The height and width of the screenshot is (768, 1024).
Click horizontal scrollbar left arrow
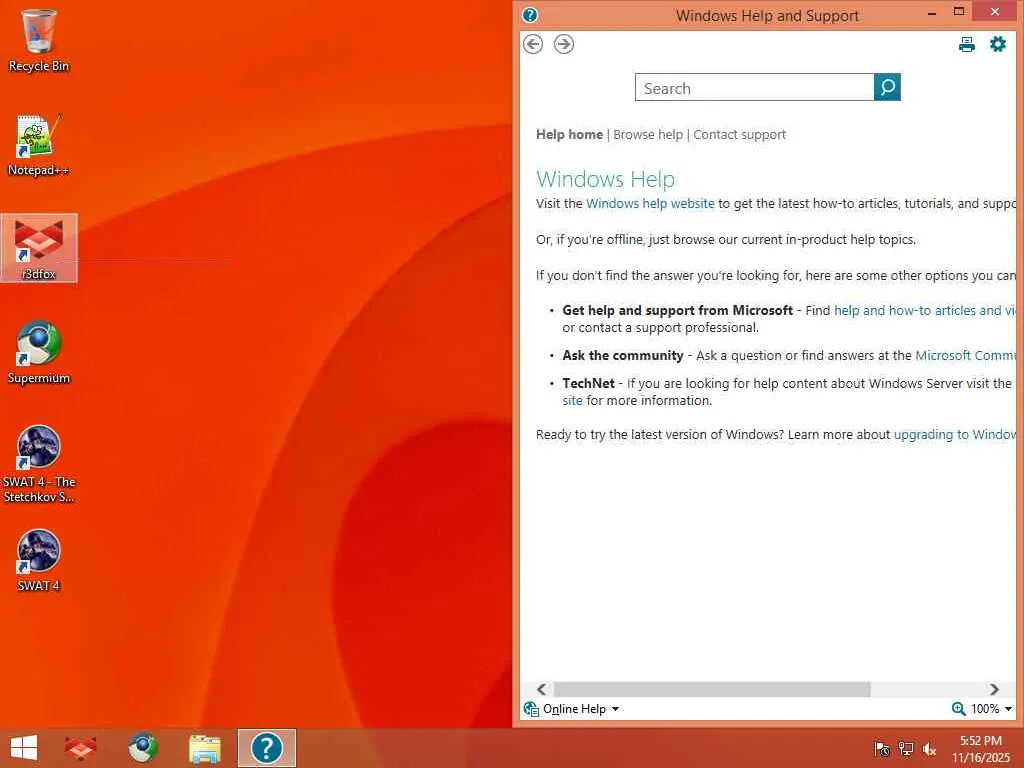click(541, 689)
